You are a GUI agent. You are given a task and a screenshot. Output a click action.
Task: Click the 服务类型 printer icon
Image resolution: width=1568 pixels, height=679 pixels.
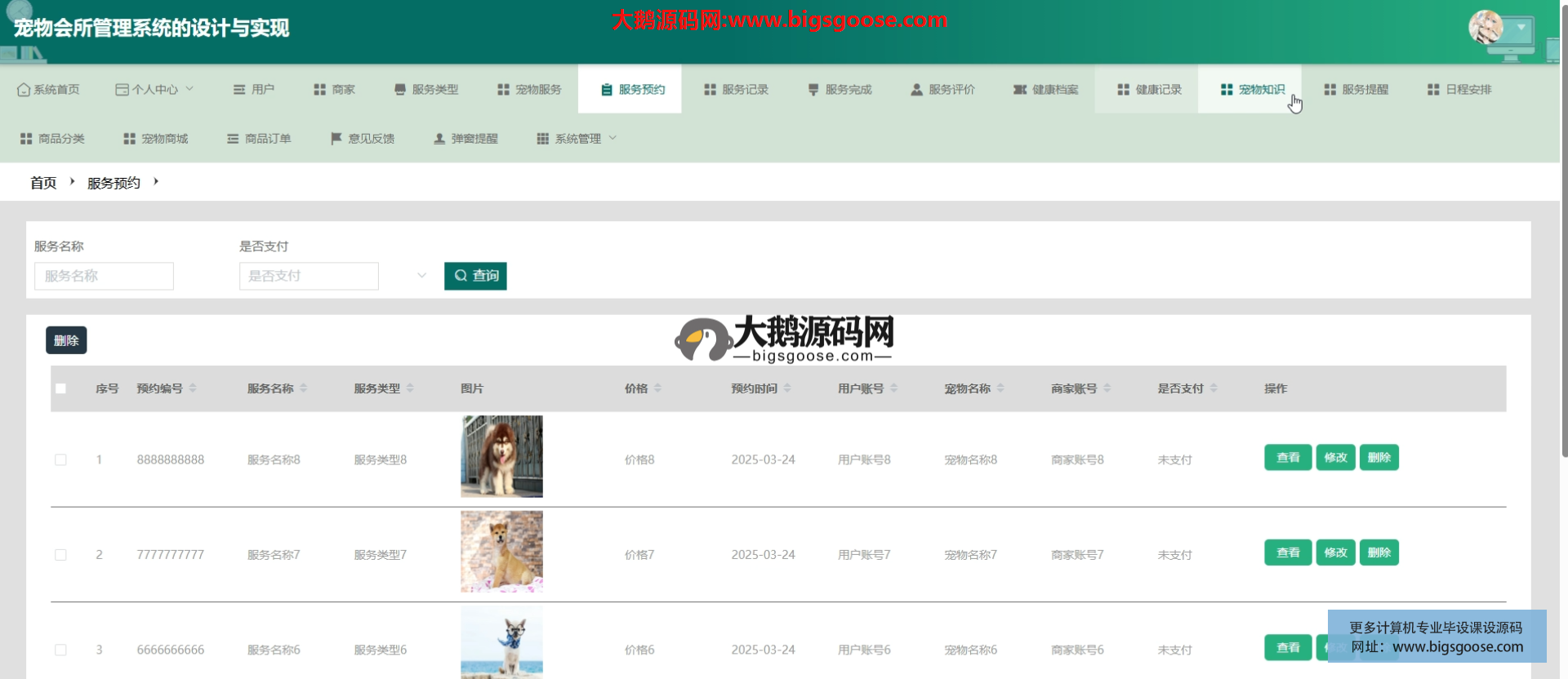pos(399,90)
